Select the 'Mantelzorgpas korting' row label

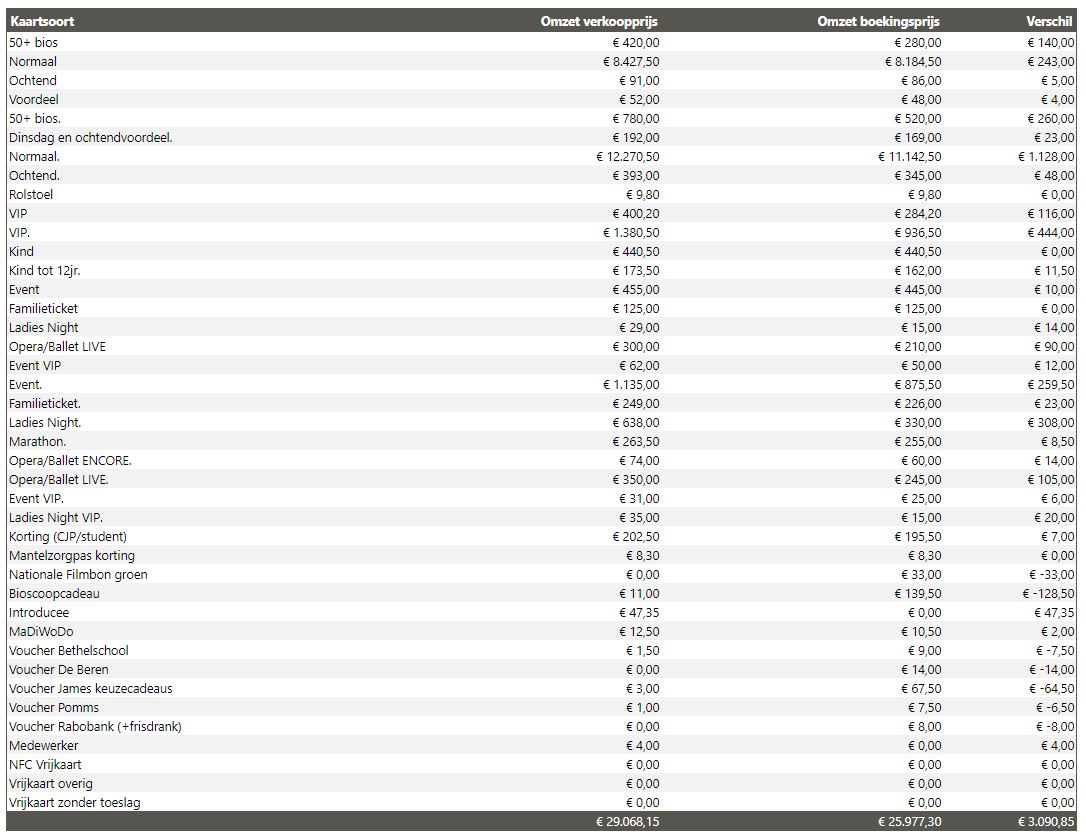72,555
